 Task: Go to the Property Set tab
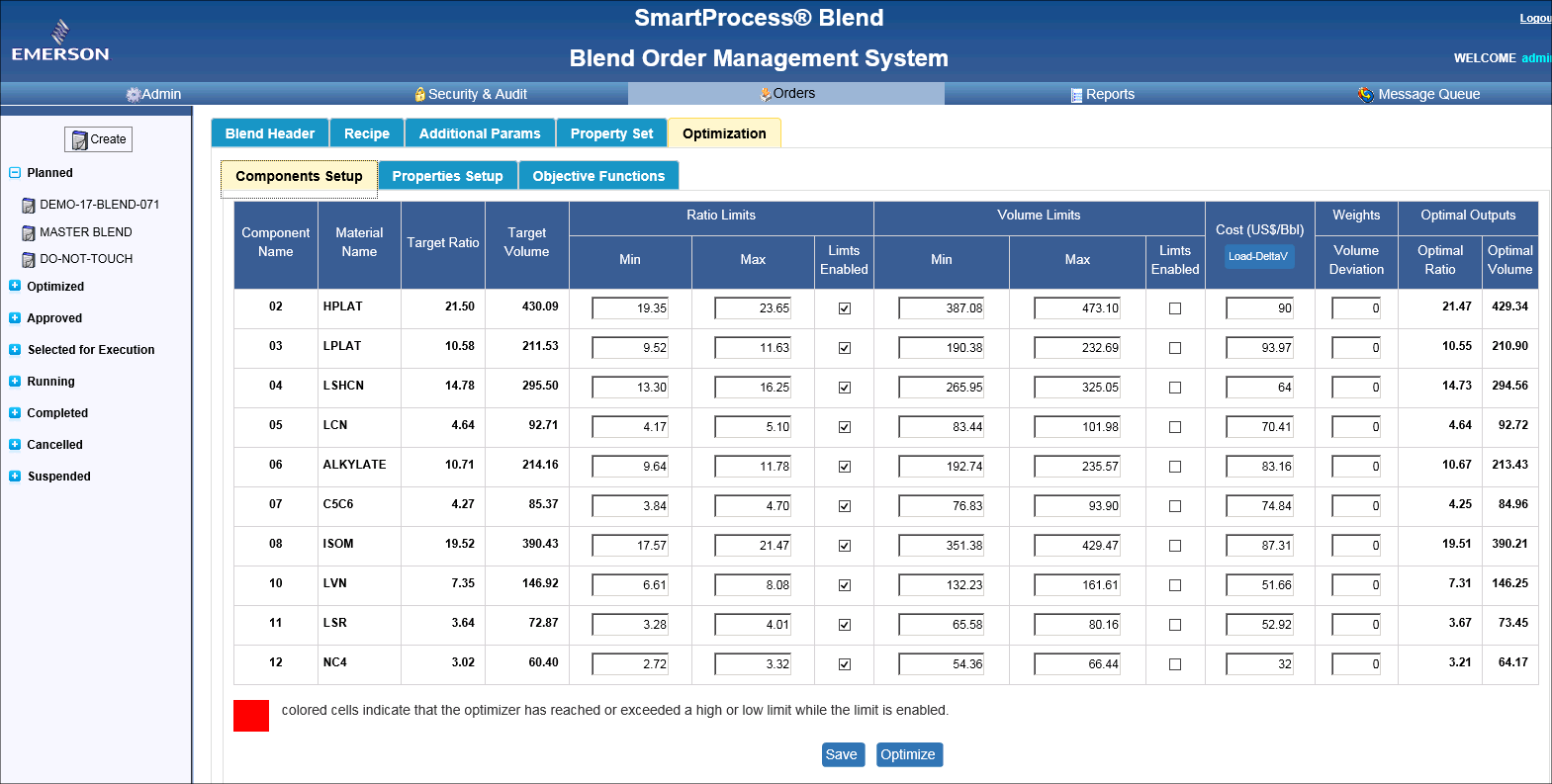[611, 133]
